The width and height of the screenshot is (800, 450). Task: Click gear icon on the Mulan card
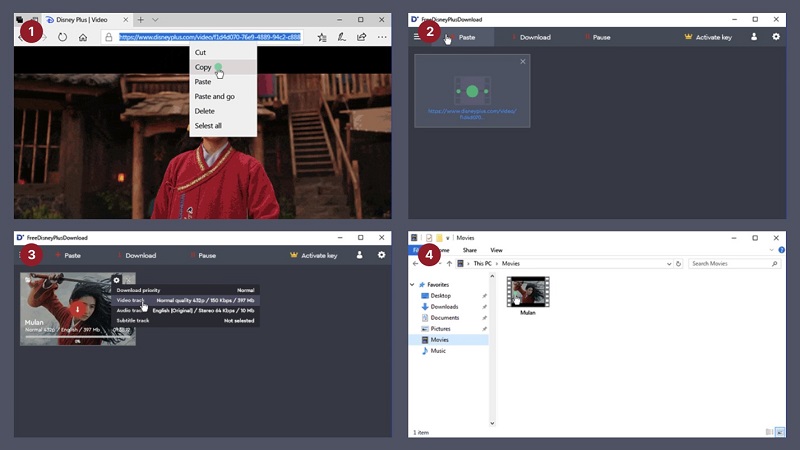pos(116,280)
